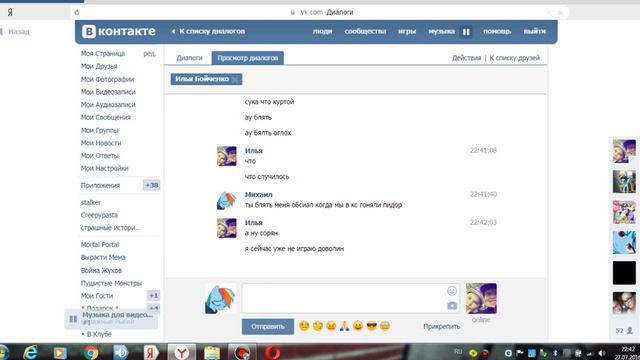Open Мои Настройки

(104, 168)
